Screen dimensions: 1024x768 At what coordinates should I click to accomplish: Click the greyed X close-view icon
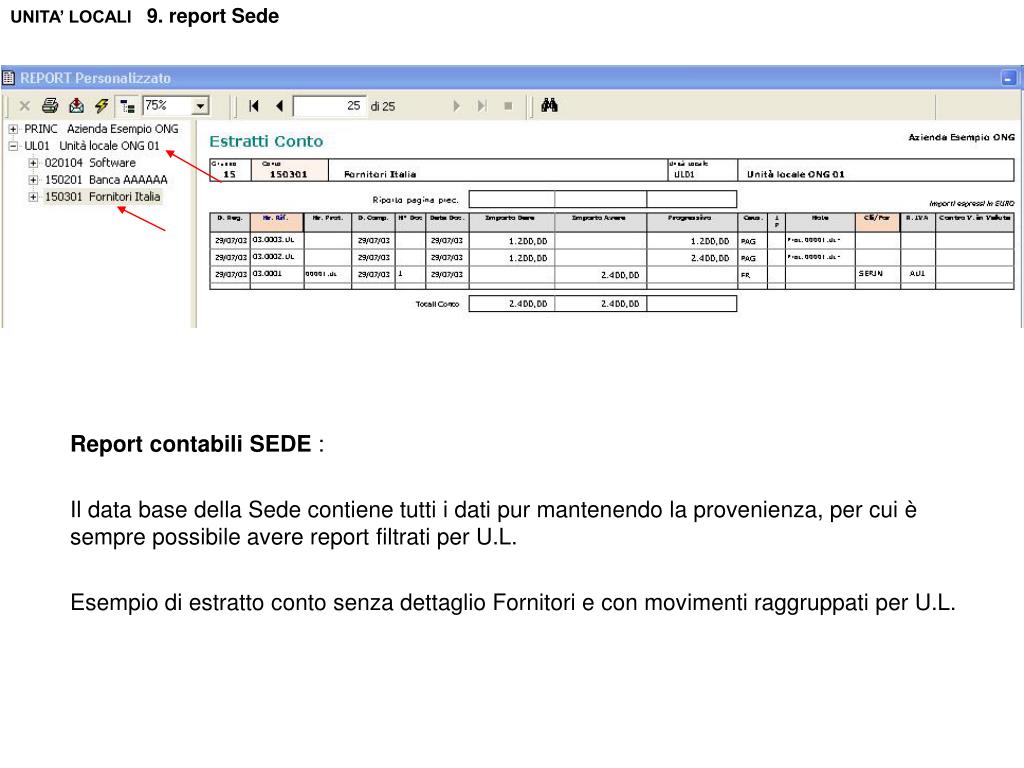coord(25,105)
